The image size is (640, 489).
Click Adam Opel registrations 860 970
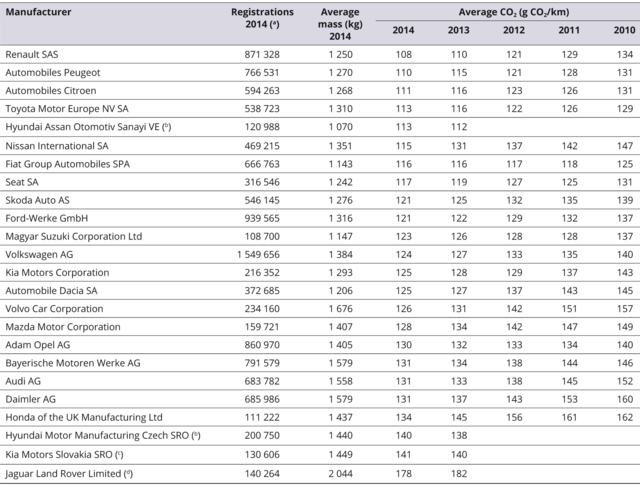(262, 345)
